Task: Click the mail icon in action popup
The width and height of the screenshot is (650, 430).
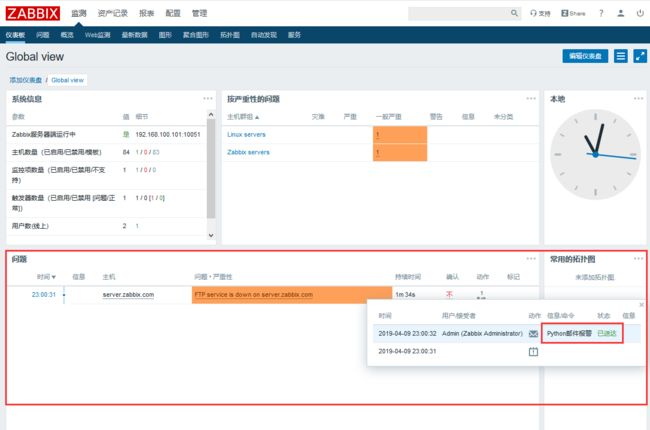Action: (534, 334)
